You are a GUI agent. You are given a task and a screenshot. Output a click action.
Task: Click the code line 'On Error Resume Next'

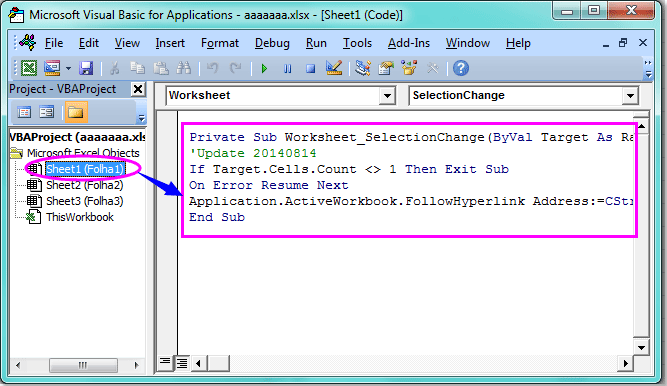click(x=269, y=185)
